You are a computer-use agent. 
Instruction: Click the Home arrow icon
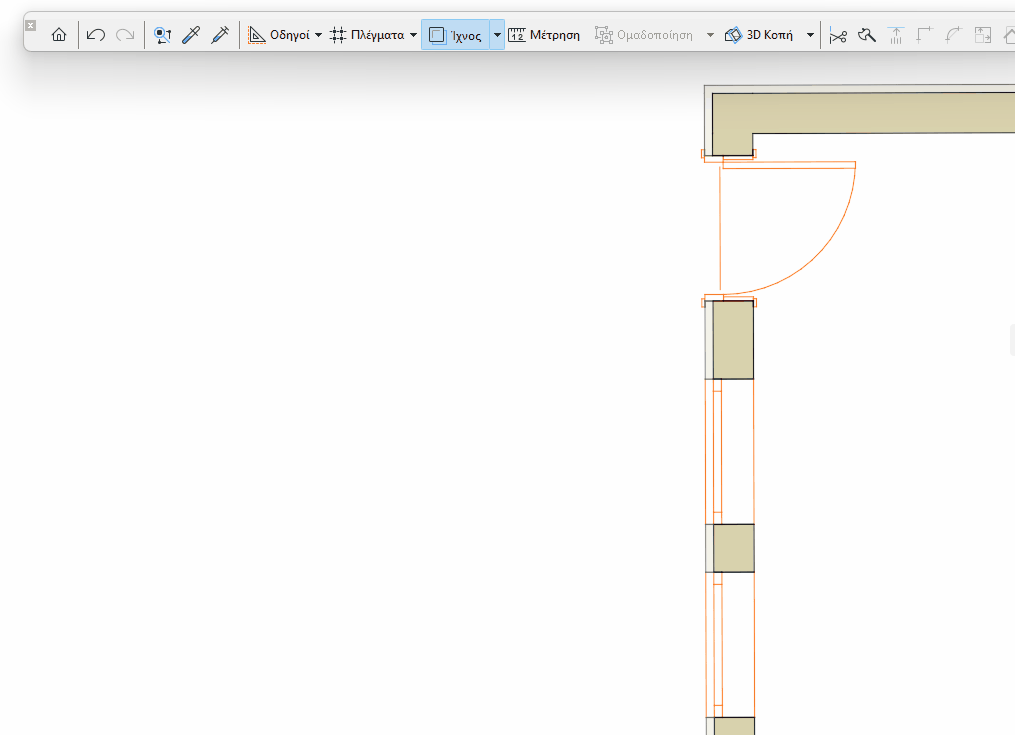[59, 34]
